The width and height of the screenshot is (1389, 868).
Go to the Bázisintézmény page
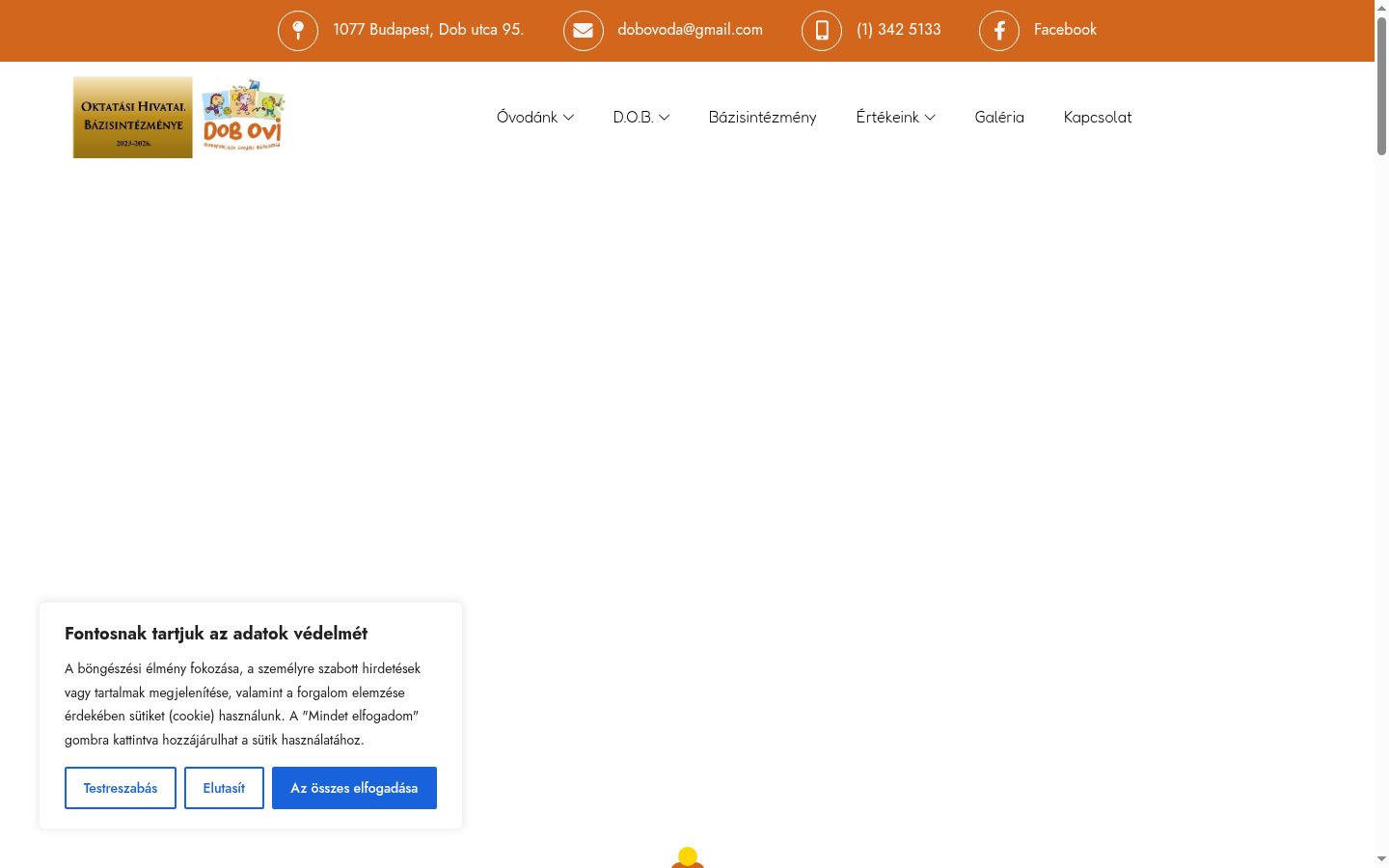click(x=762, y=118)
